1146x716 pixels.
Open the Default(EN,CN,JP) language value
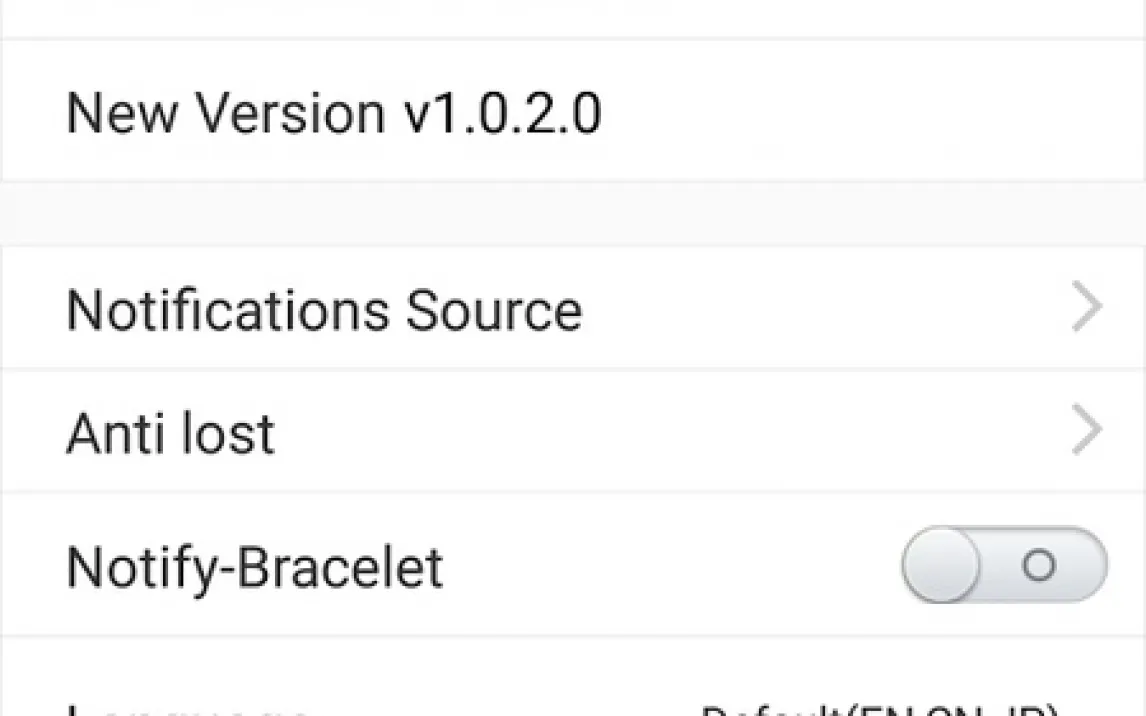tap(880, 710)
